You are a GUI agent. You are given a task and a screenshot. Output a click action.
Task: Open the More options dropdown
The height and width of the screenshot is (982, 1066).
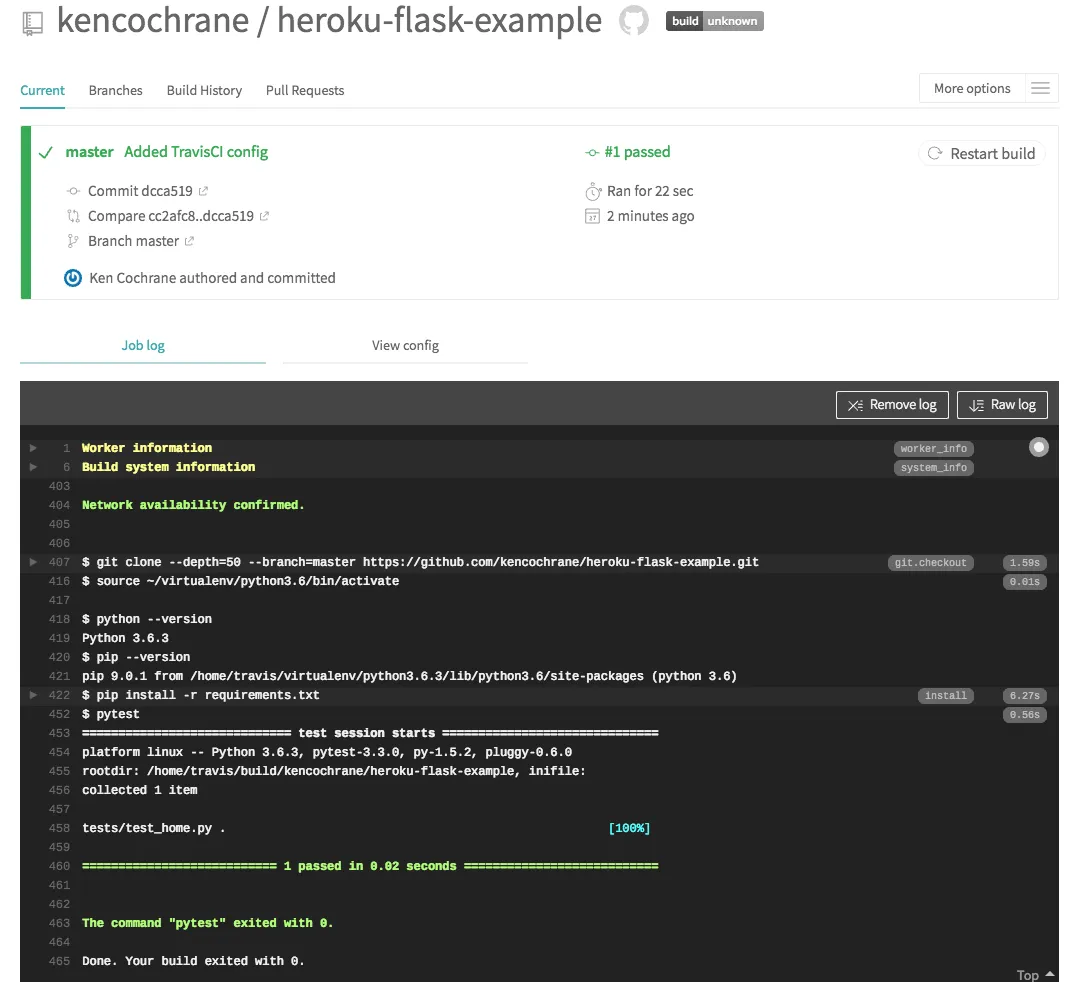pyautogui.click(x=972, y=88)
